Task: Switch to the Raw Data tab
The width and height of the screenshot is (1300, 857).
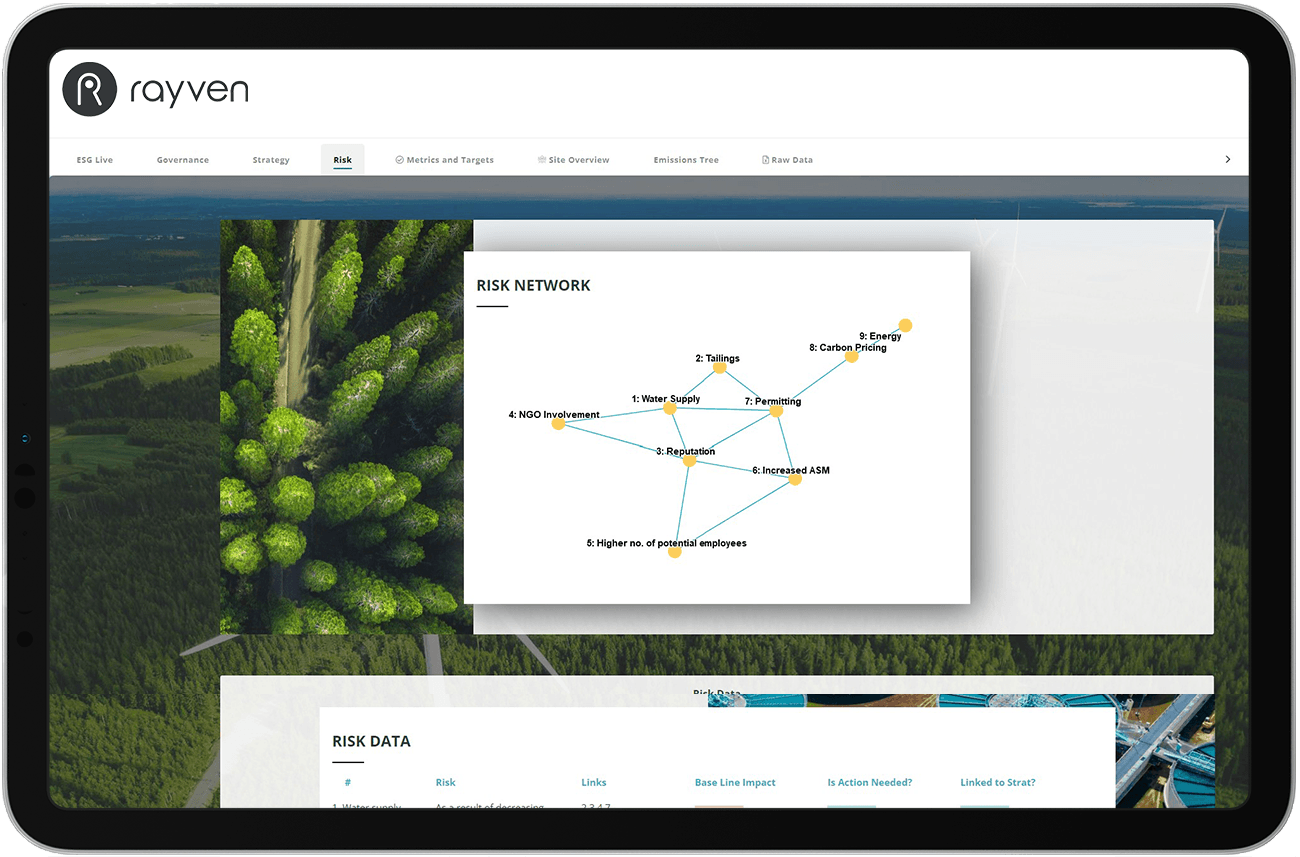Action: coord(788,160)
